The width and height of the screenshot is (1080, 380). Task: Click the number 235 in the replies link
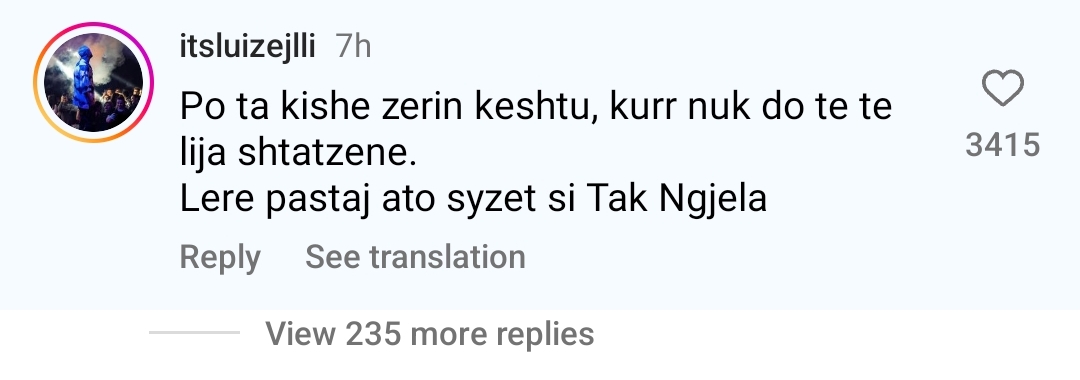[x=373, y=333]
